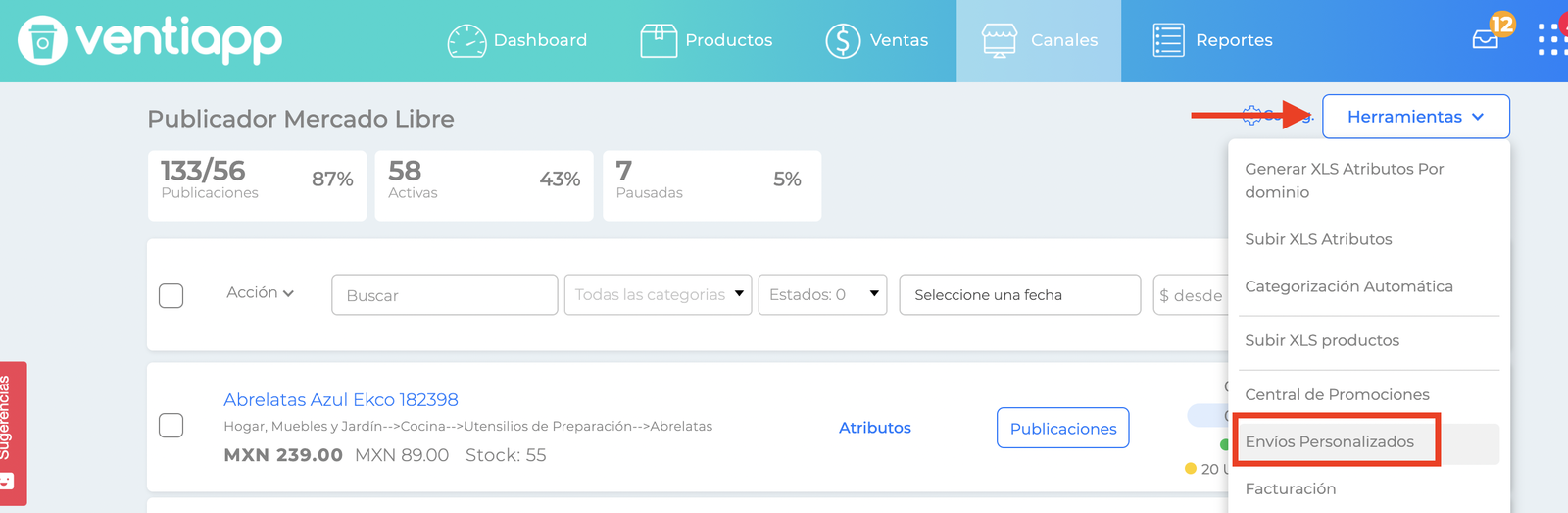Click the Productos box icon
Screen dimensions: 1568x513
coord(659,40)
